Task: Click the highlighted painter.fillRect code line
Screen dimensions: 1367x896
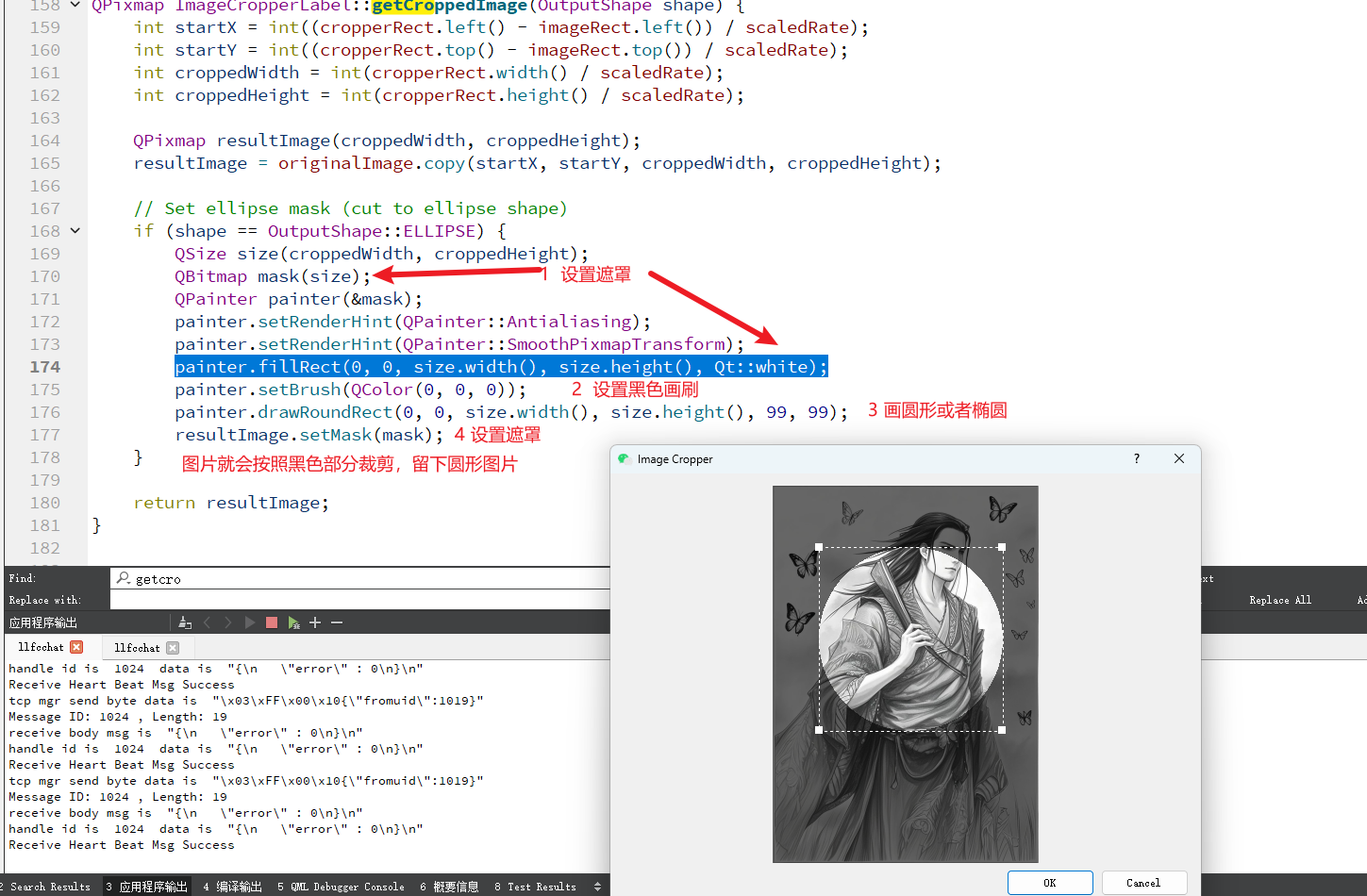Action: [501, 367]
